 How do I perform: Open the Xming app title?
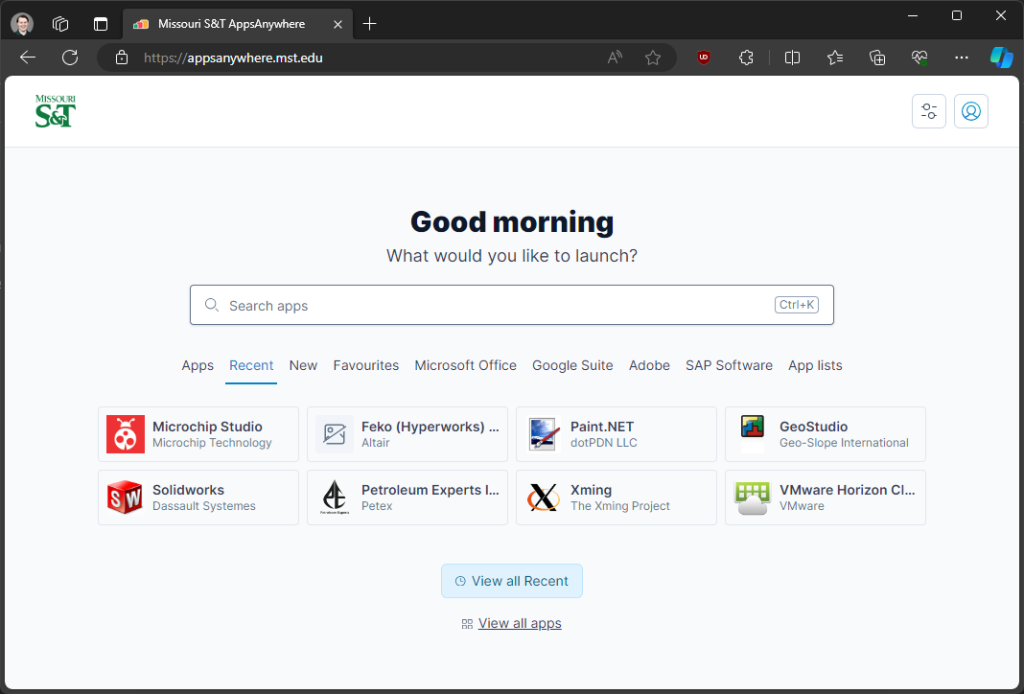pos(591,490)
